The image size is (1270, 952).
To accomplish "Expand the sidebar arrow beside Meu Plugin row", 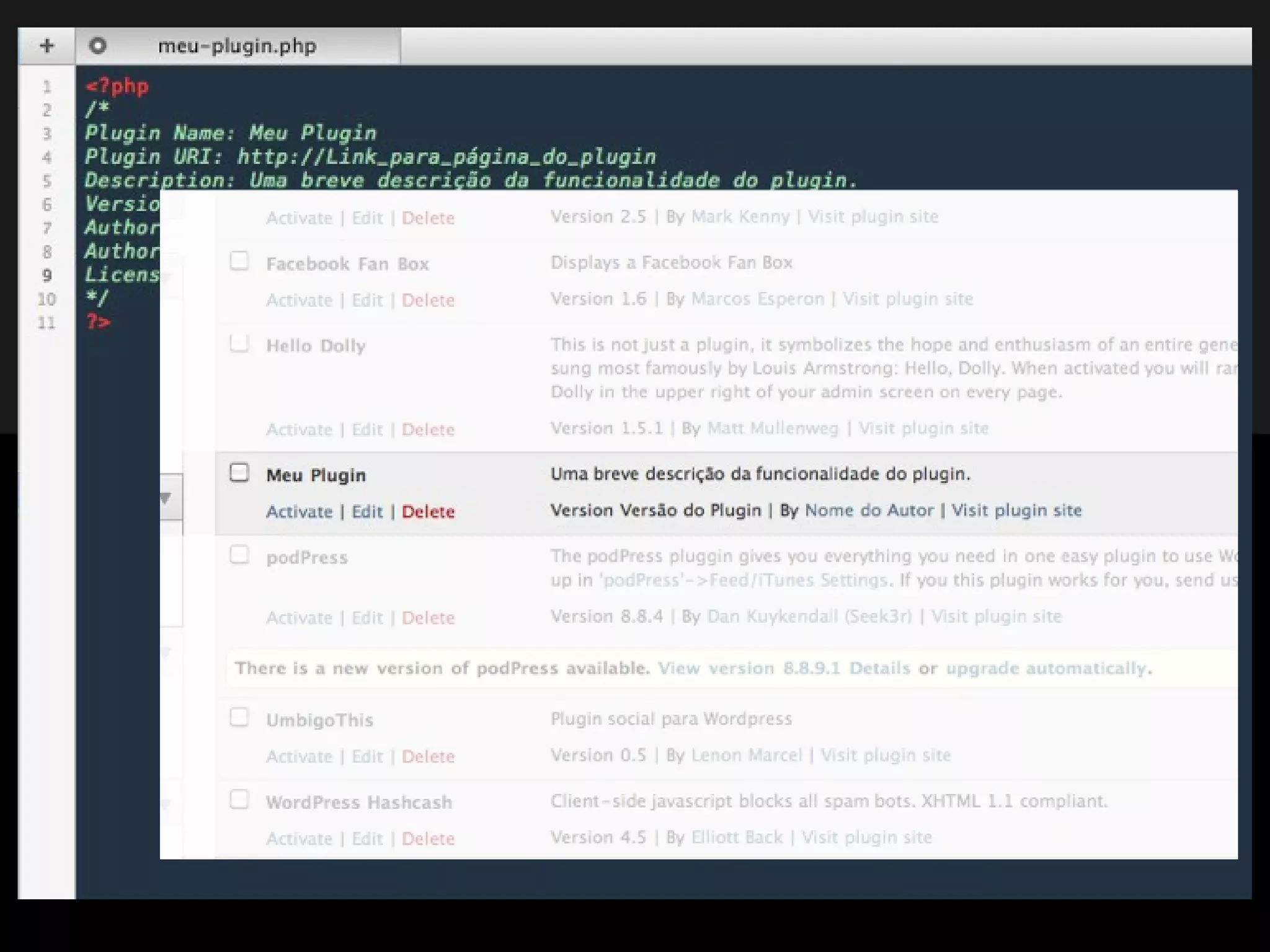I will (166, 498).
